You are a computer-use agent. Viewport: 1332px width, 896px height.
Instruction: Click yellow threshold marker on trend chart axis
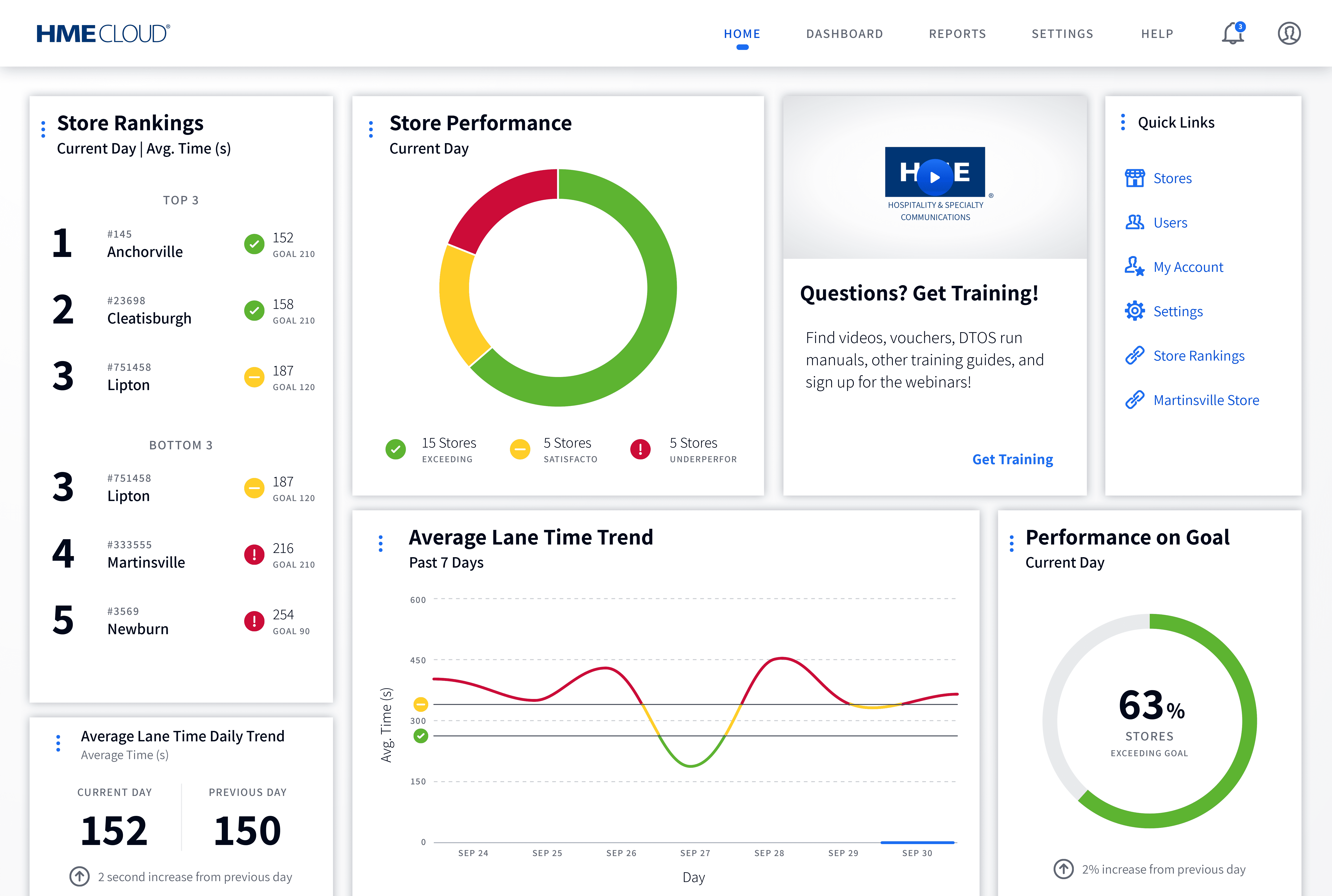tap(421, 704)
